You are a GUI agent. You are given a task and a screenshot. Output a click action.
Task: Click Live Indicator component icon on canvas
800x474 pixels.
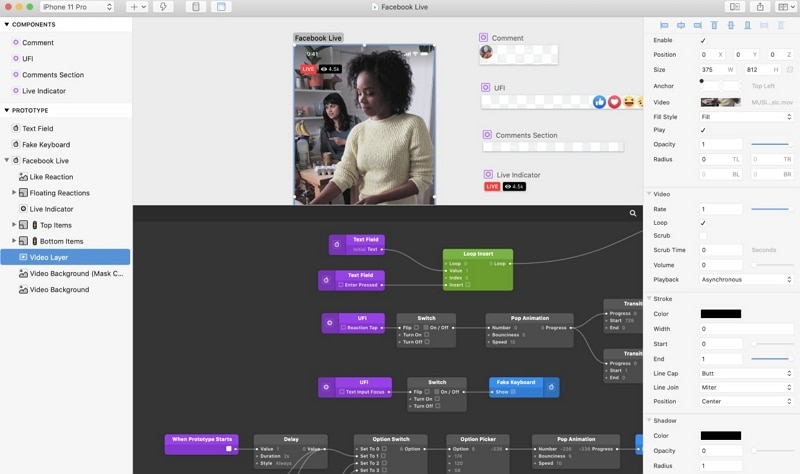pos(488,174)
